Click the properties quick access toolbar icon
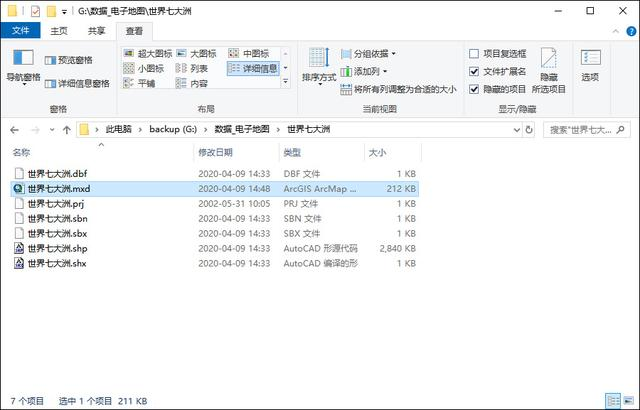The width and height of the screenshot is (640, 410). (36, 11)
